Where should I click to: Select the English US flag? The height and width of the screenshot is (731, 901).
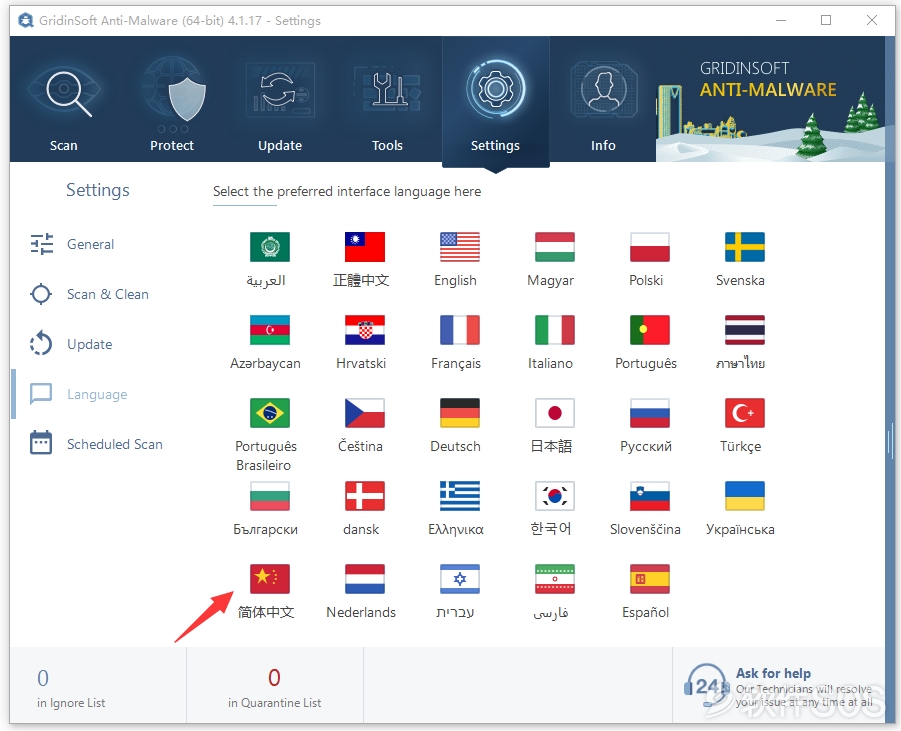click(460, 247)
